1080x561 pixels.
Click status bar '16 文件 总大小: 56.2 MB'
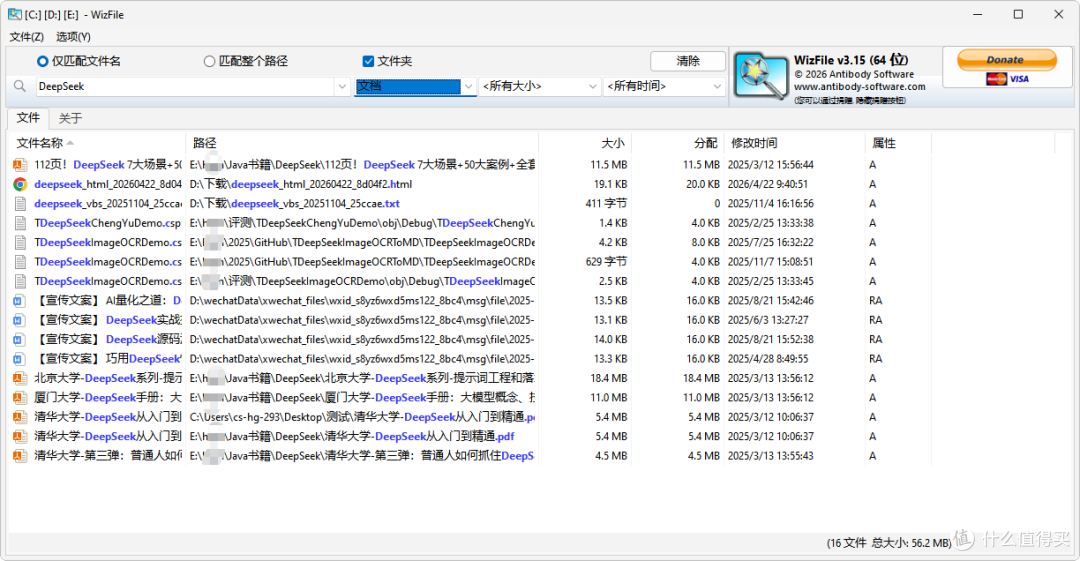(889, 543)
